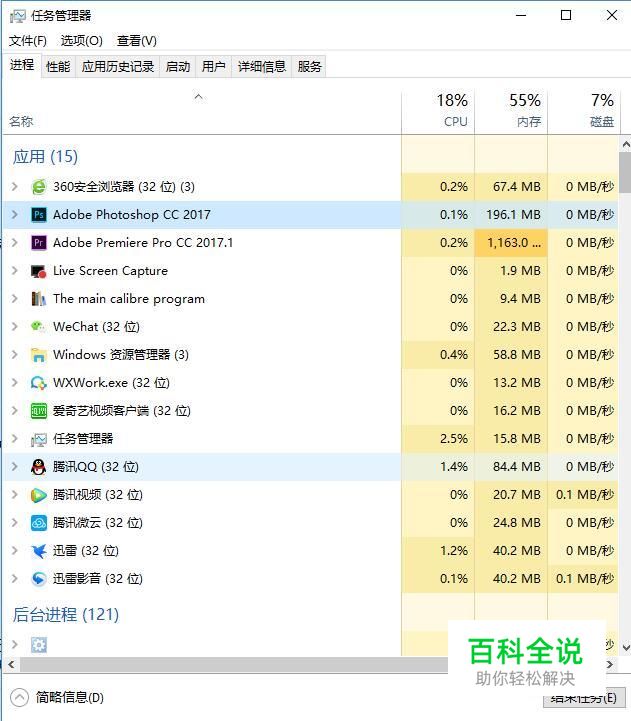Click the calibre program books icon
631x721 pixels.
point(39,299)
